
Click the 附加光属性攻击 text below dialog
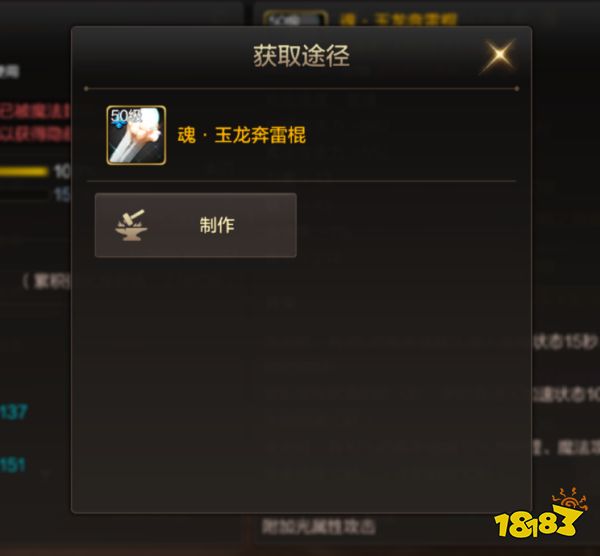[319, 527]
